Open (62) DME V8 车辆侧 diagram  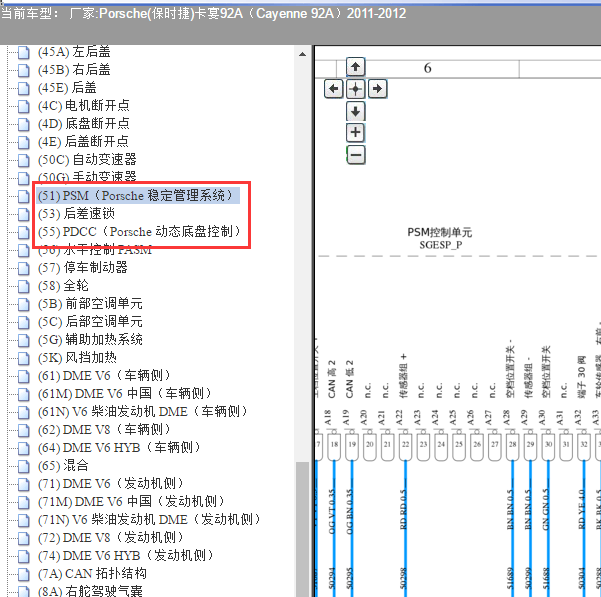[104, 430]
